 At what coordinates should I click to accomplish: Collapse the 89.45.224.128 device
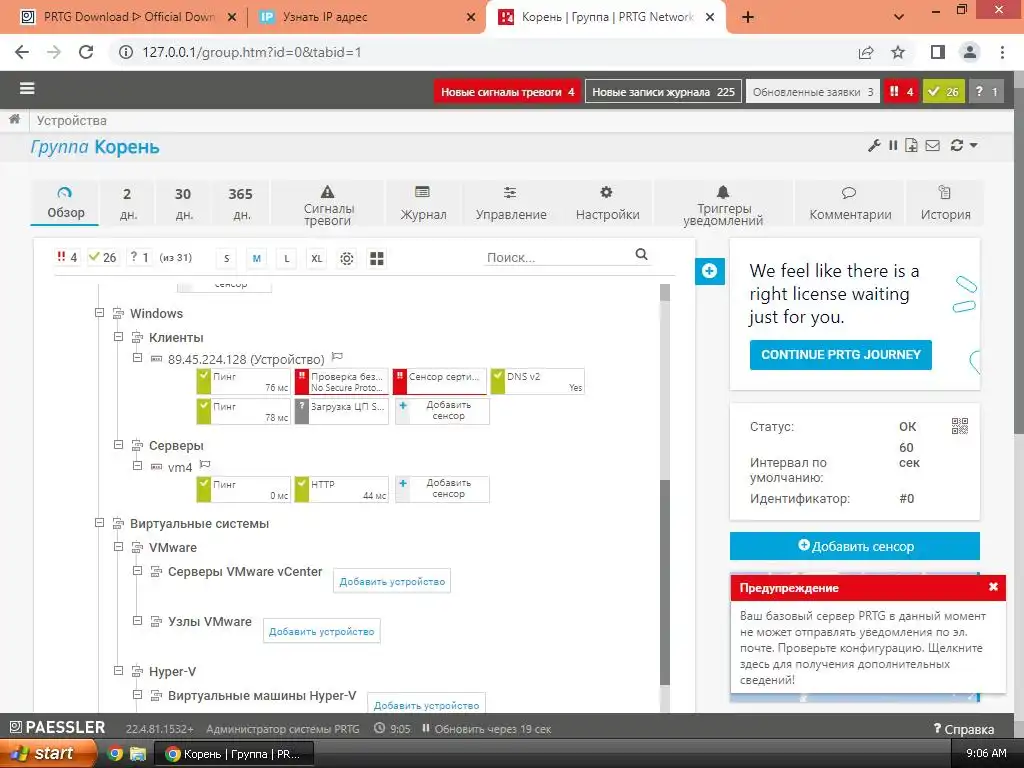[x=137, y=358]
